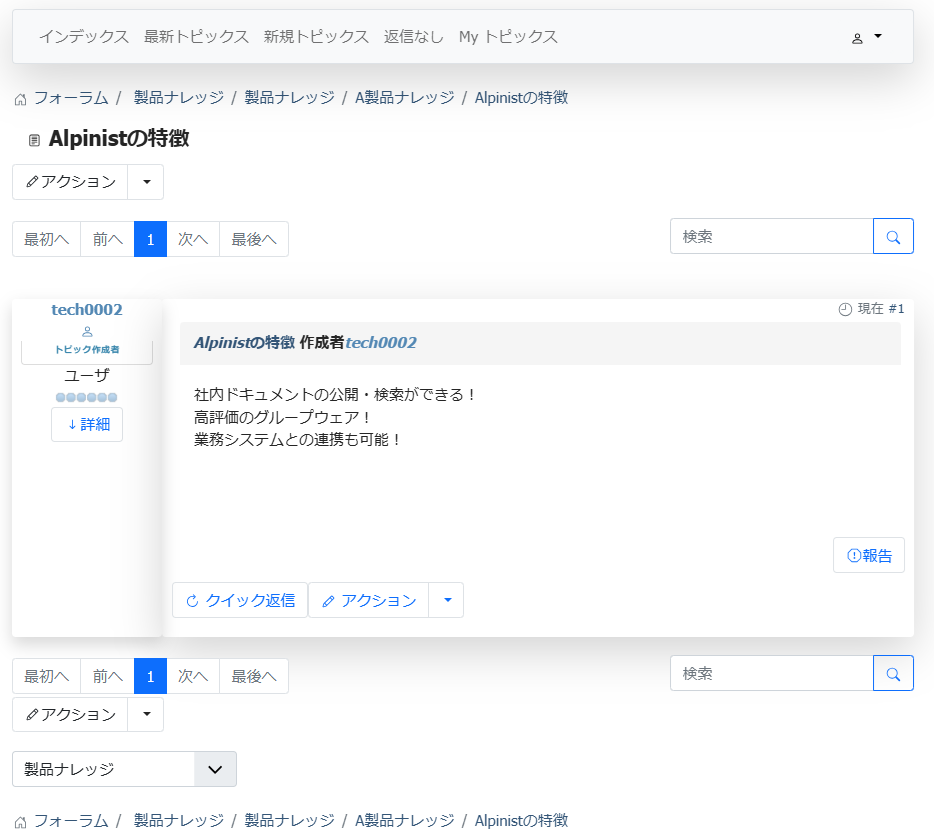Open A製品ナレッジ in the top breadcrumb

[x=404, y=98]
